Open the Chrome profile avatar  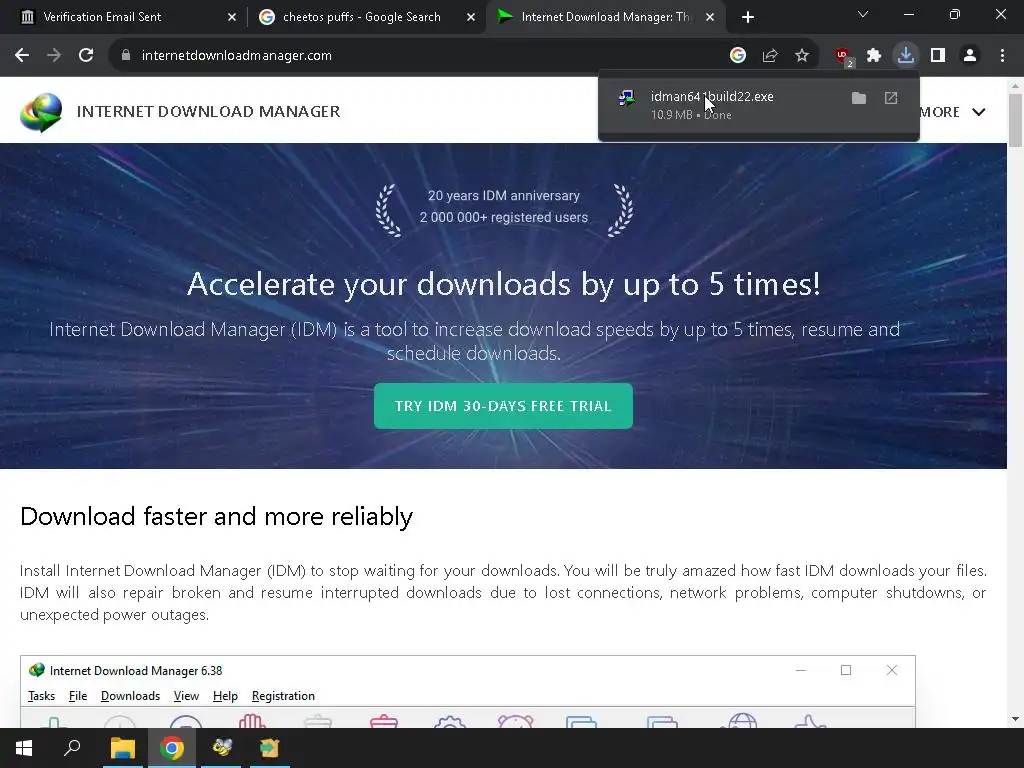click(970, 56)
